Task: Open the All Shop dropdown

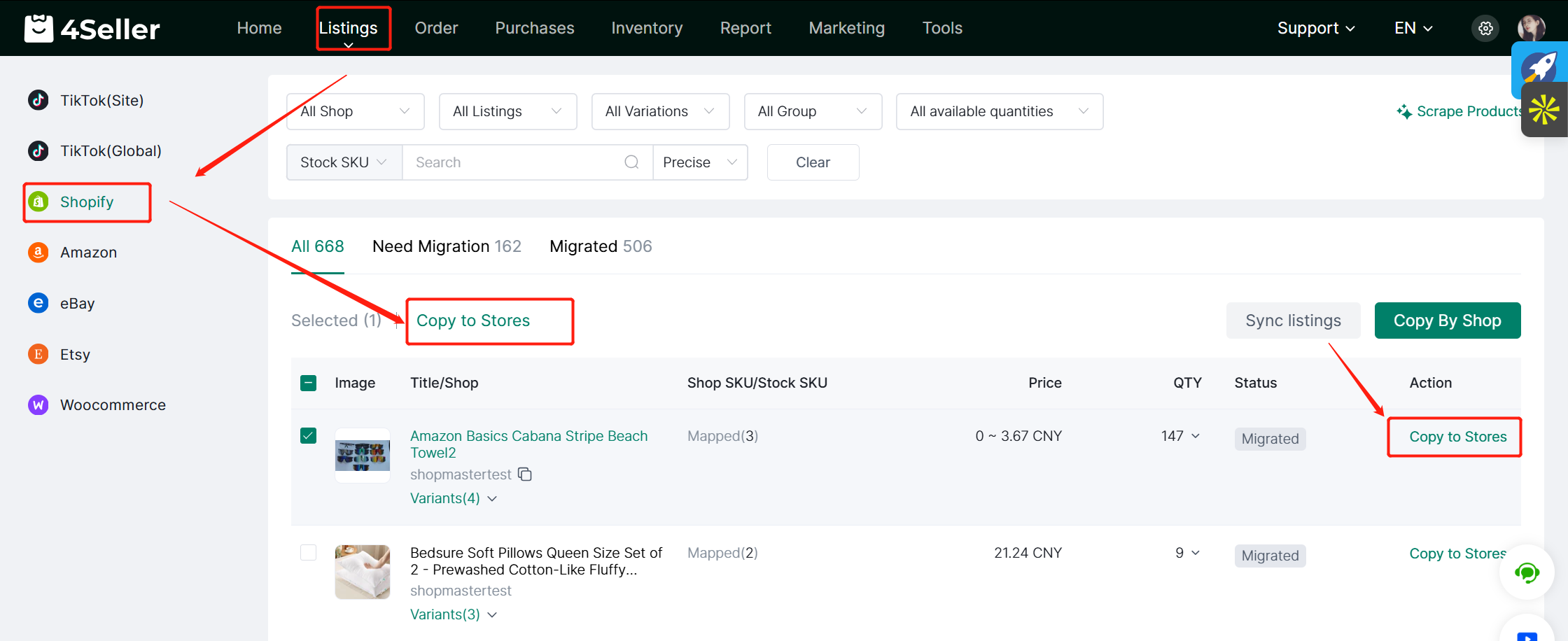Action: pos(356,111)
